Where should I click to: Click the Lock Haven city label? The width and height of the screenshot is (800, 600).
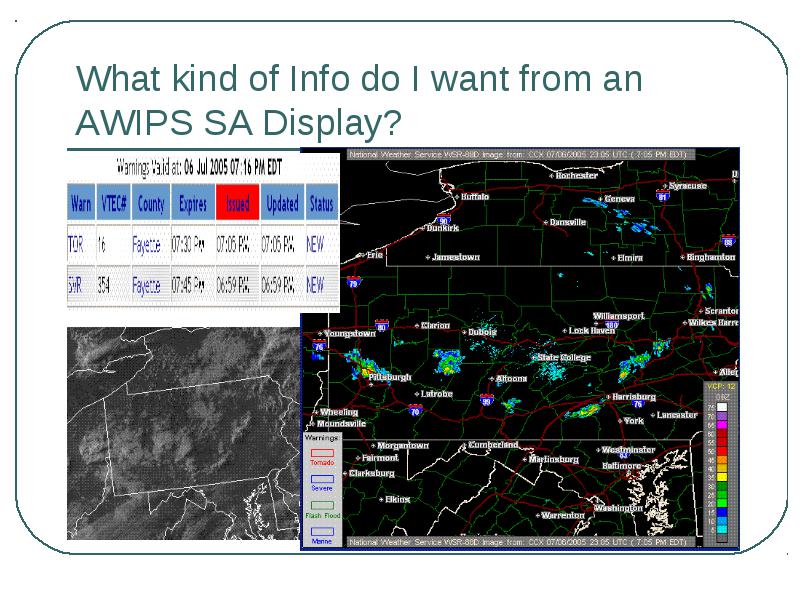click(x=592, y=331)
